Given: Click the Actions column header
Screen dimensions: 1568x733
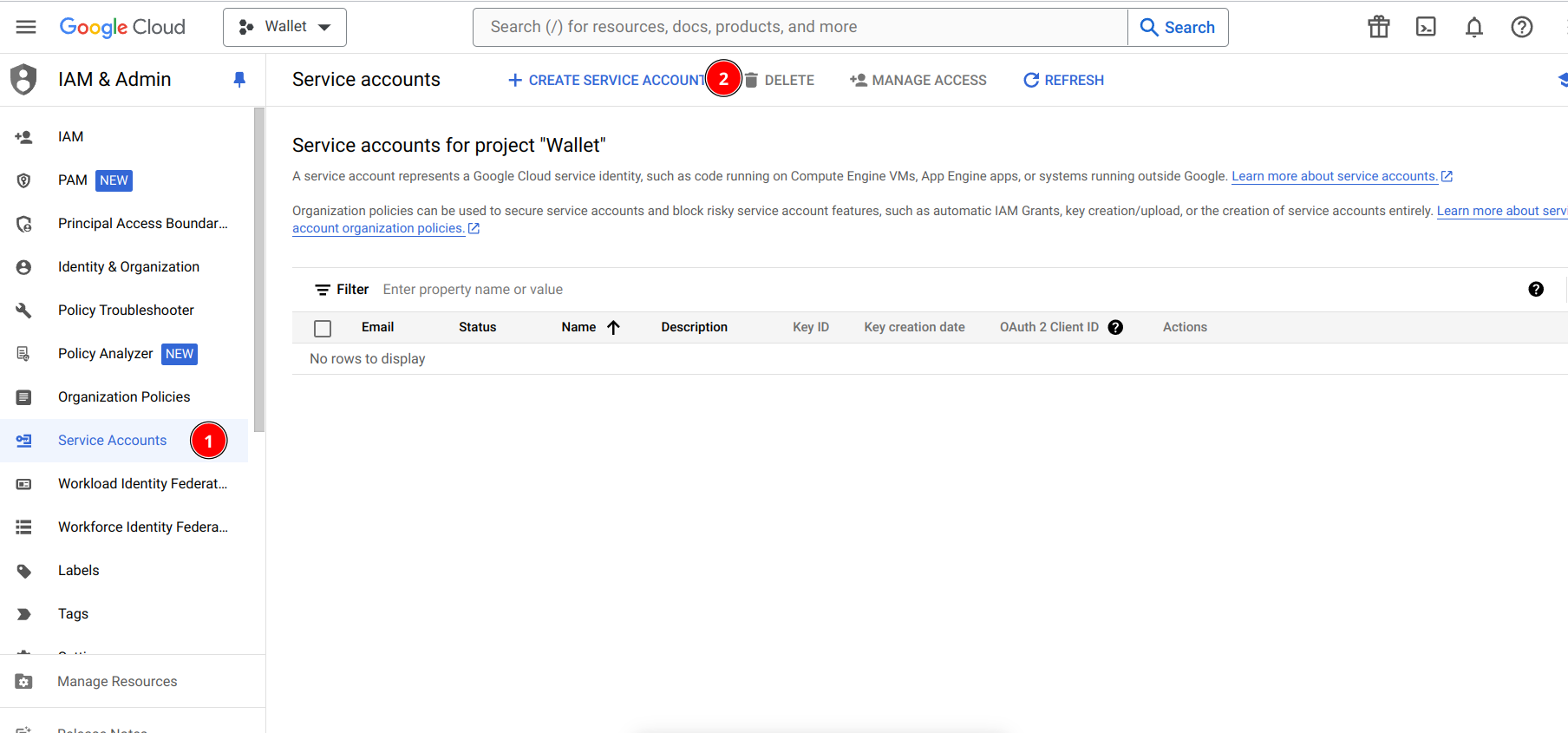Looking at the screenshot, I should (1185, 327).
